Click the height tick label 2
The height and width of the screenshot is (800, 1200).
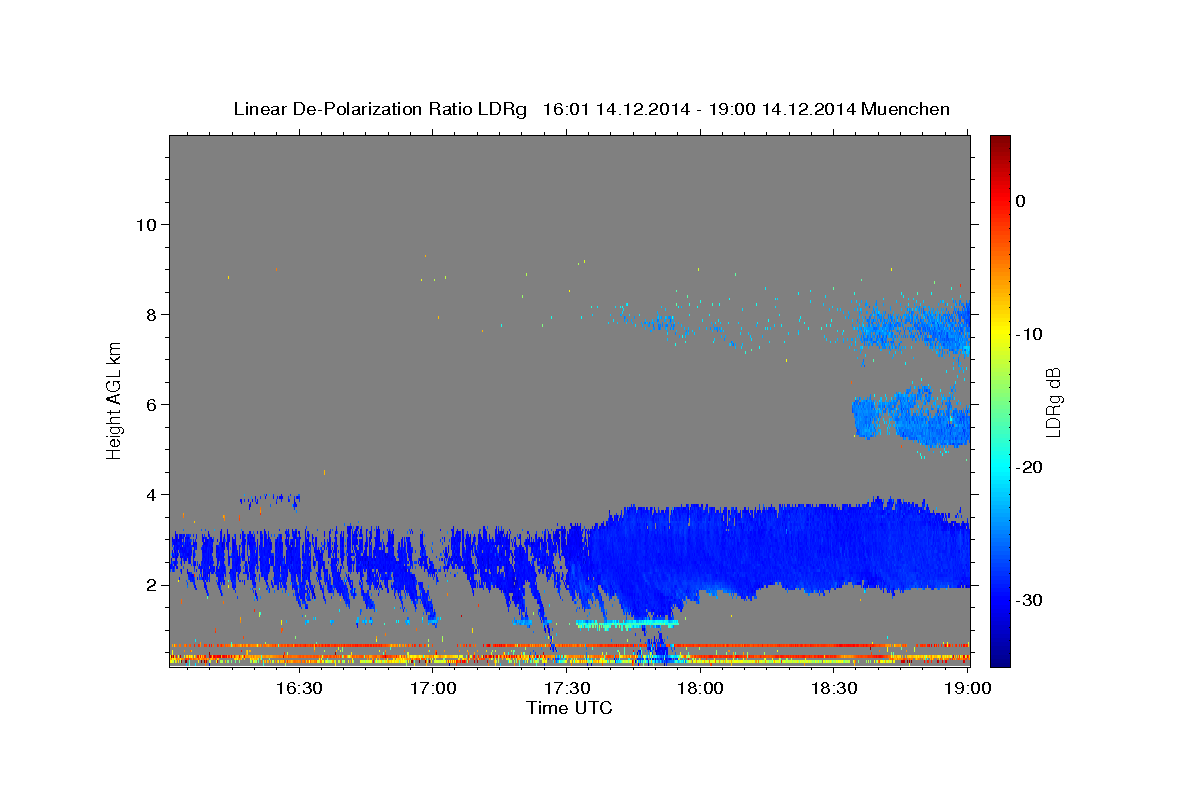(152, 585)
